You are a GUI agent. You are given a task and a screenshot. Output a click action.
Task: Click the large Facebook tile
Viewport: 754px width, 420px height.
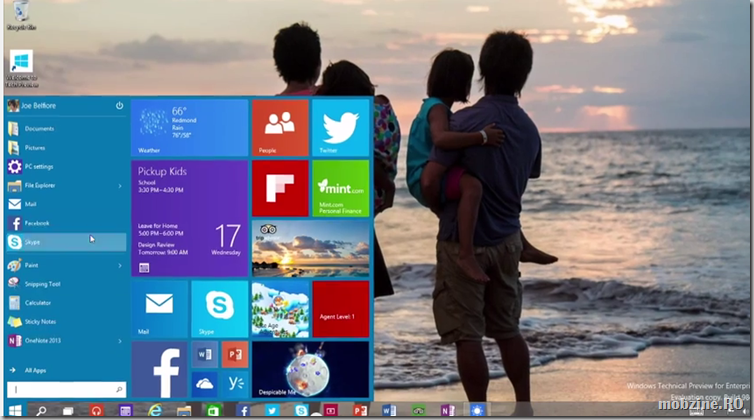pos(159,369)
